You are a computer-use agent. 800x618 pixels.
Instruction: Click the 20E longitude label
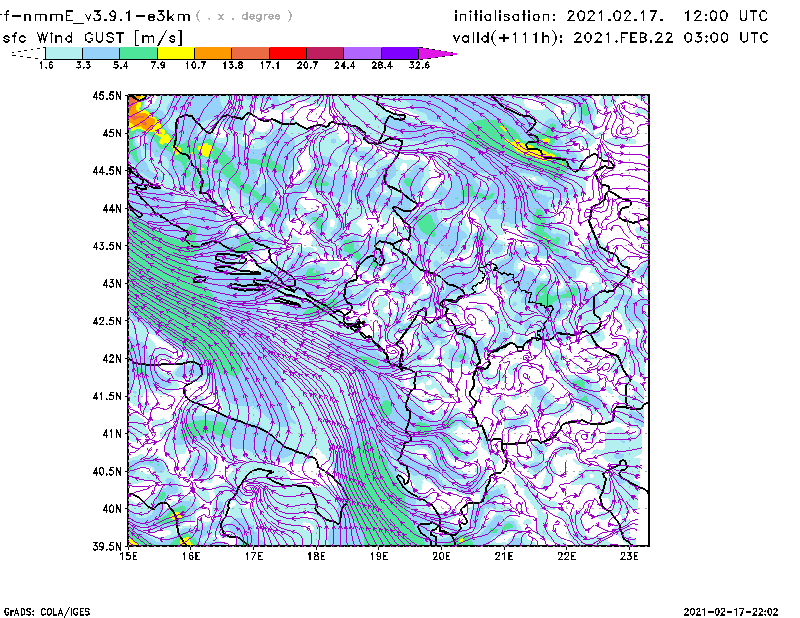click(441, 556)
